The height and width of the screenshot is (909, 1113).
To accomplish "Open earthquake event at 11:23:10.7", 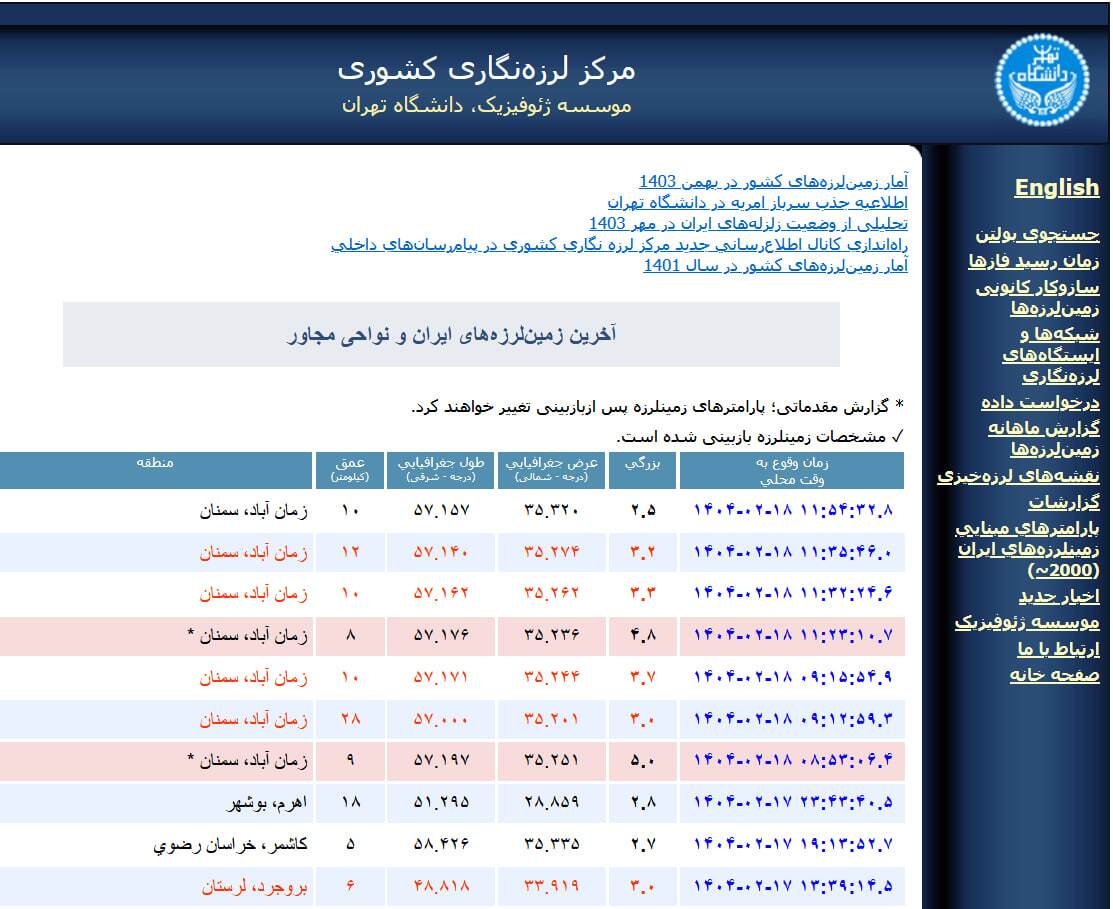I will click(x=792, y=635).
